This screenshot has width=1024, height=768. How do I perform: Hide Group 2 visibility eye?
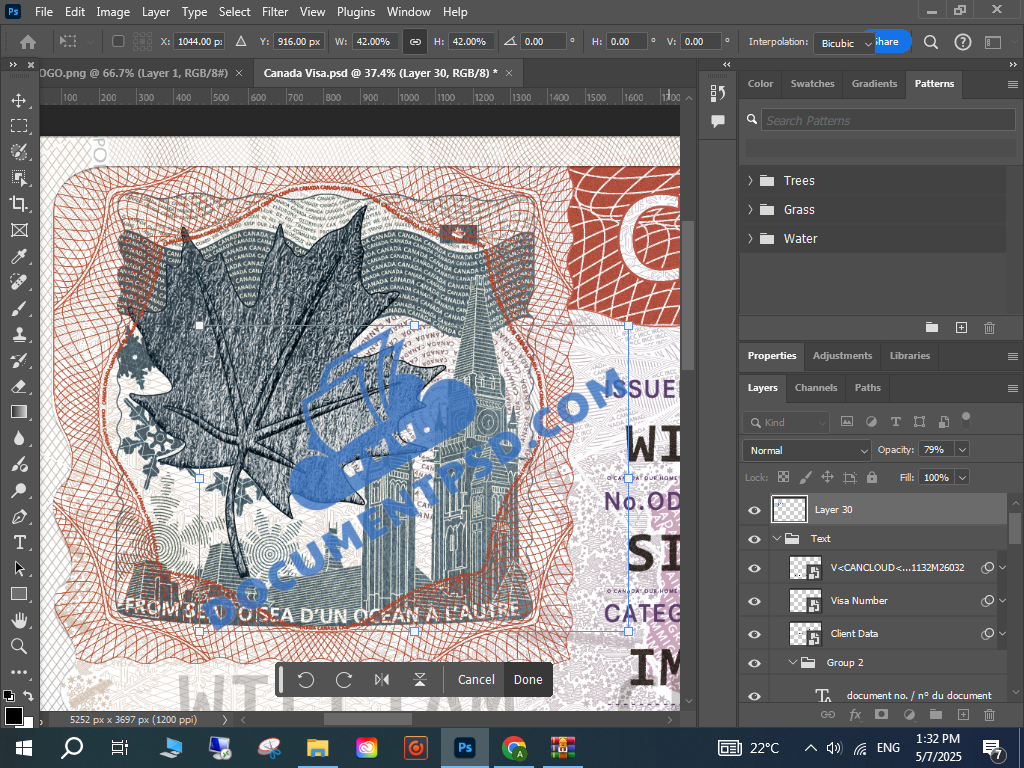pyautogui.click(x=754, y=664)
